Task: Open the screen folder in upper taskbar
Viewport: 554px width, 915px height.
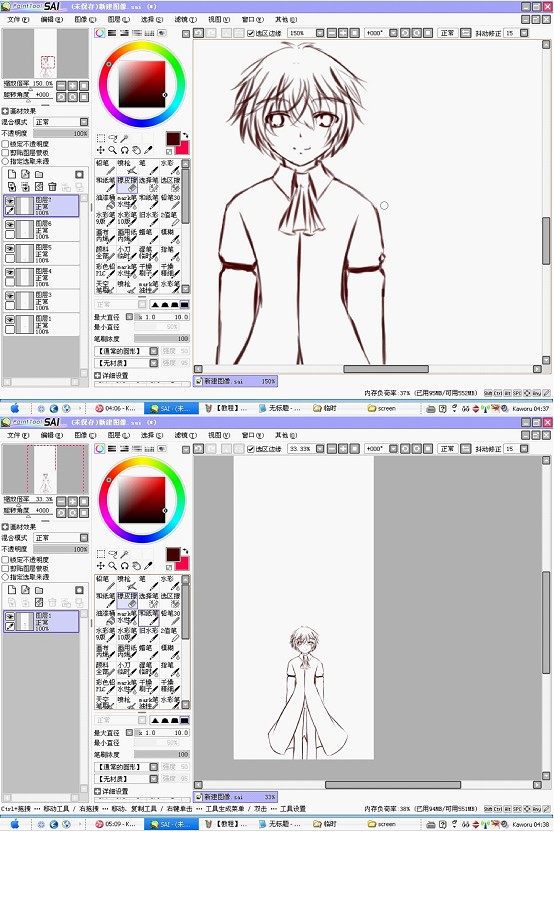Action: [x=382, y=408]
